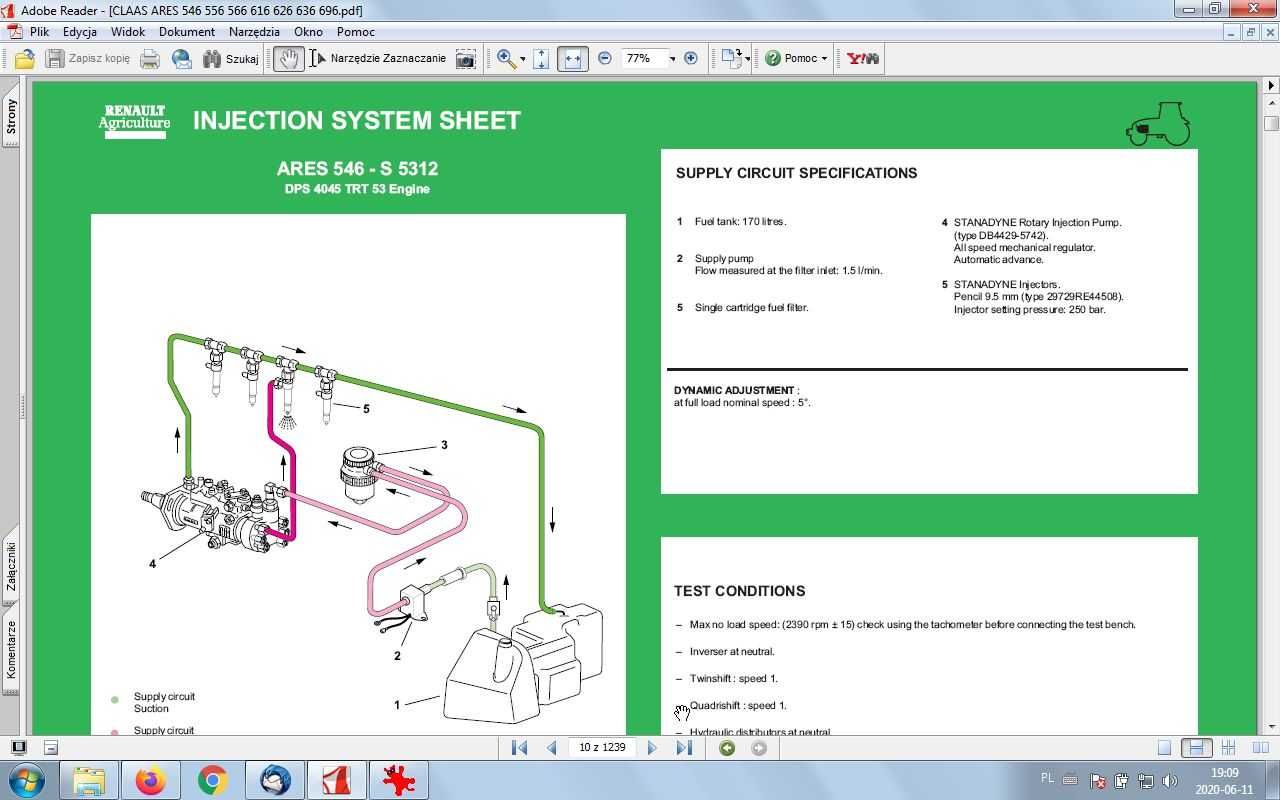Click the rotate page icon
This screenshot has width=1280, height=800.
[x=731, y=59]
